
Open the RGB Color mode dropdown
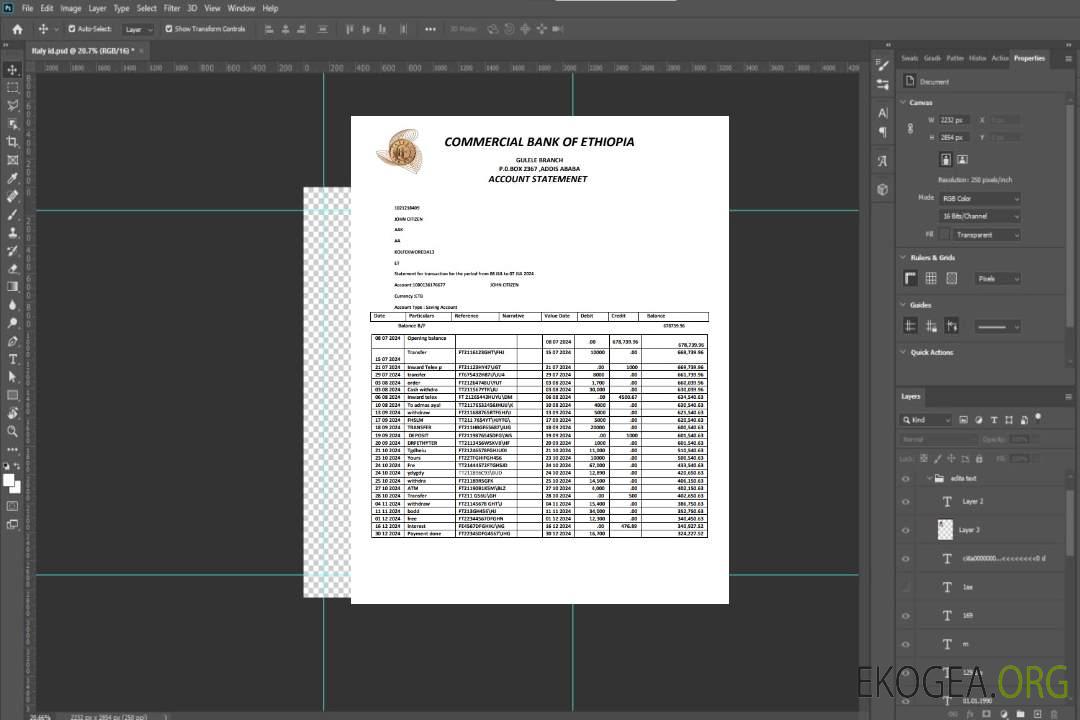pyautogui.click(x=979, y=198)
